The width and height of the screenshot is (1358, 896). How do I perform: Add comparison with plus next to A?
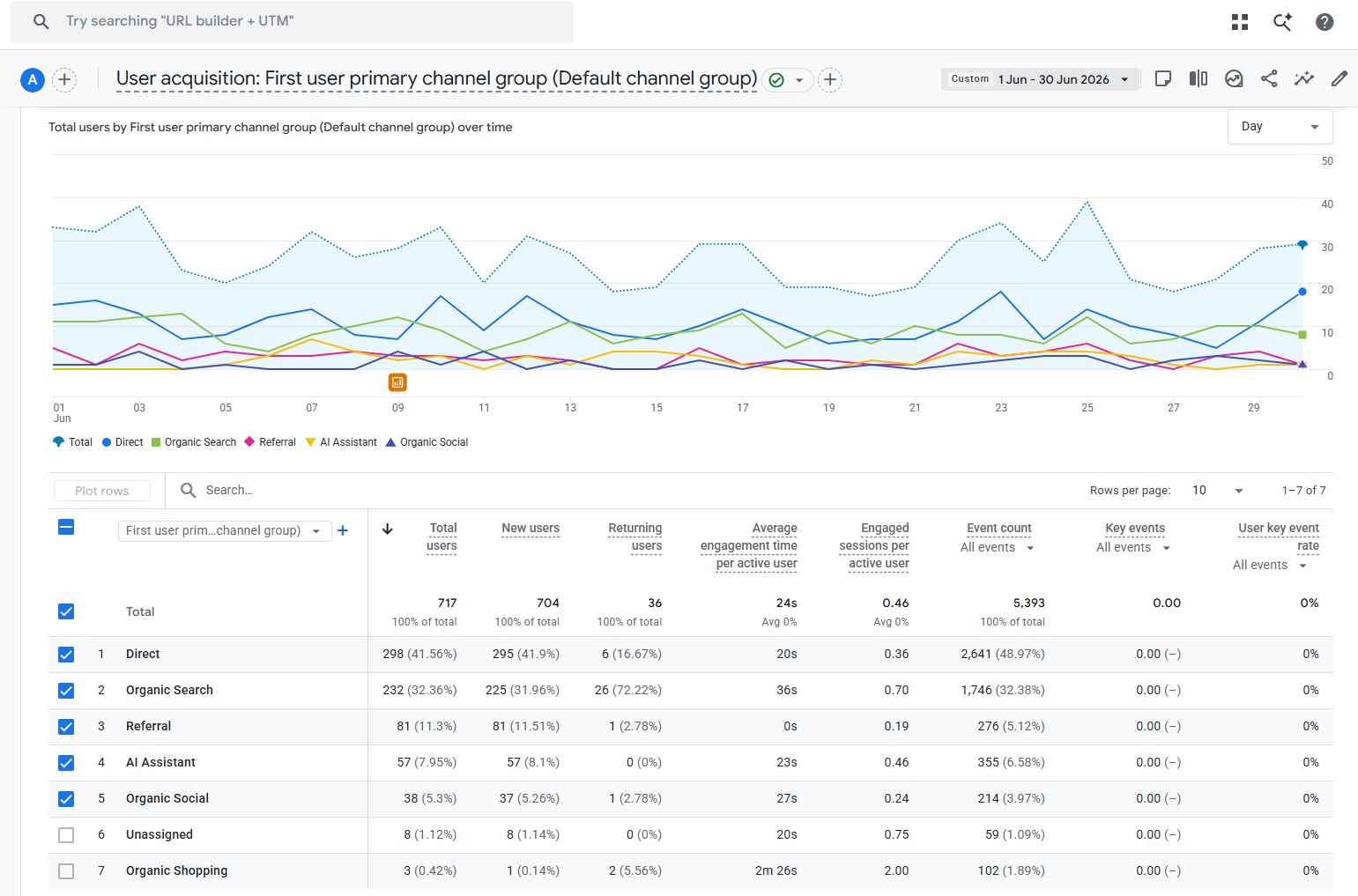(x=64, y=80)
